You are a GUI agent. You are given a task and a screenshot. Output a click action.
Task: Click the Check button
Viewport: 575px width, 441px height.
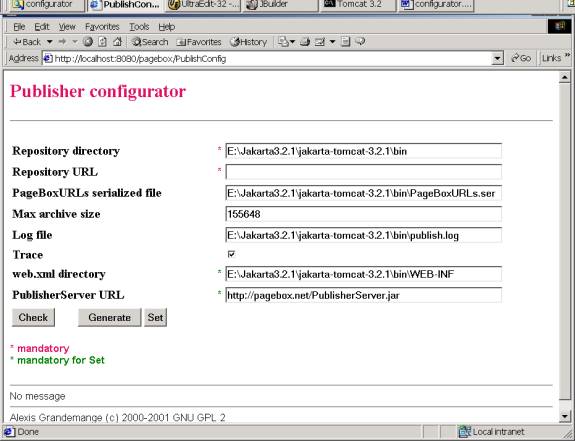[x=33, y=317]
